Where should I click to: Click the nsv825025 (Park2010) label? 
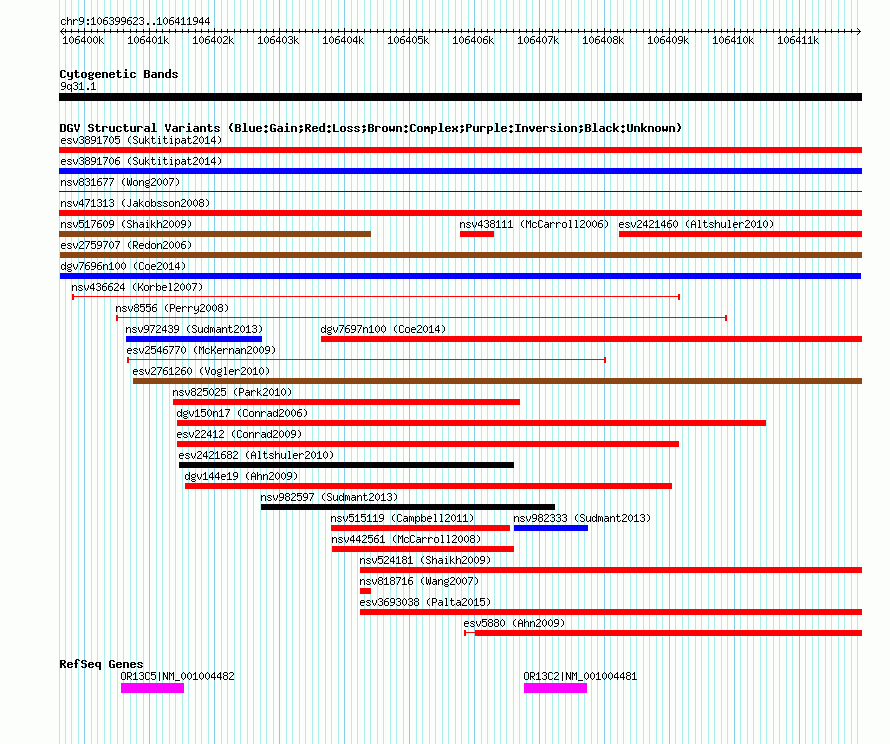(232, 392)
